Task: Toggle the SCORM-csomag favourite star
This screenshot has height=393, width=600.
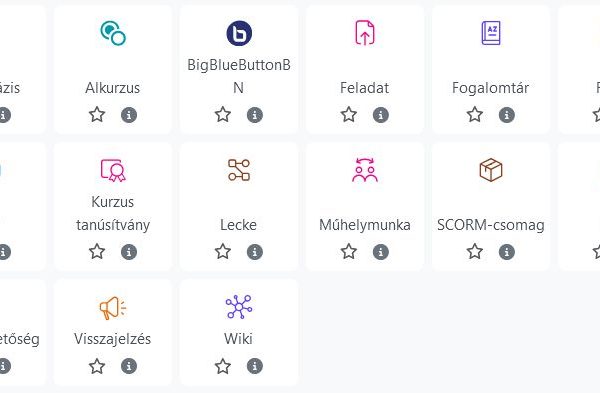Action: (474, 252)
